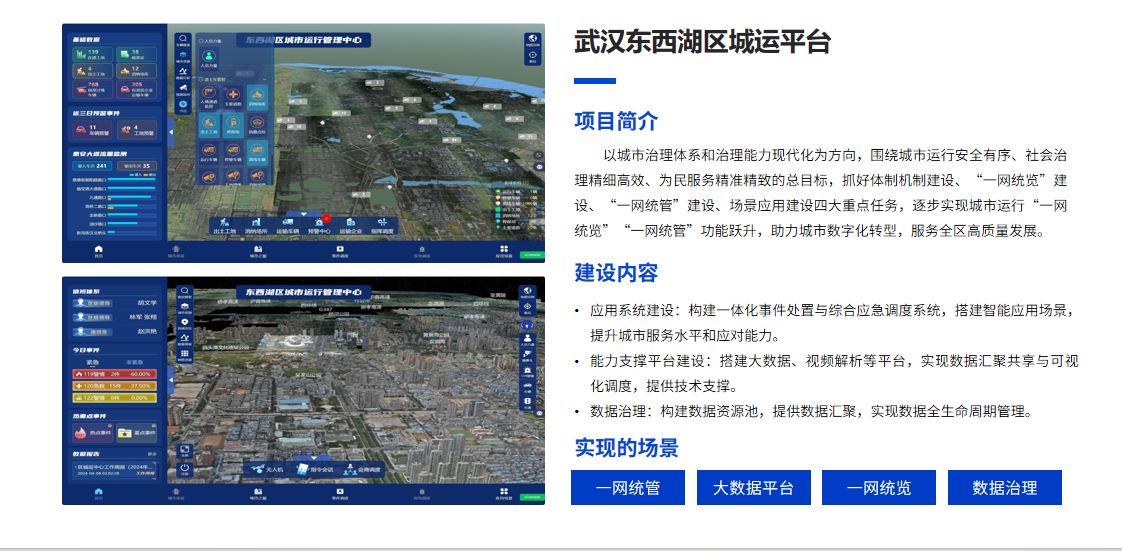
Task: Toggle the 人员力量 radio option in layer panel
Action: (201, 43)
